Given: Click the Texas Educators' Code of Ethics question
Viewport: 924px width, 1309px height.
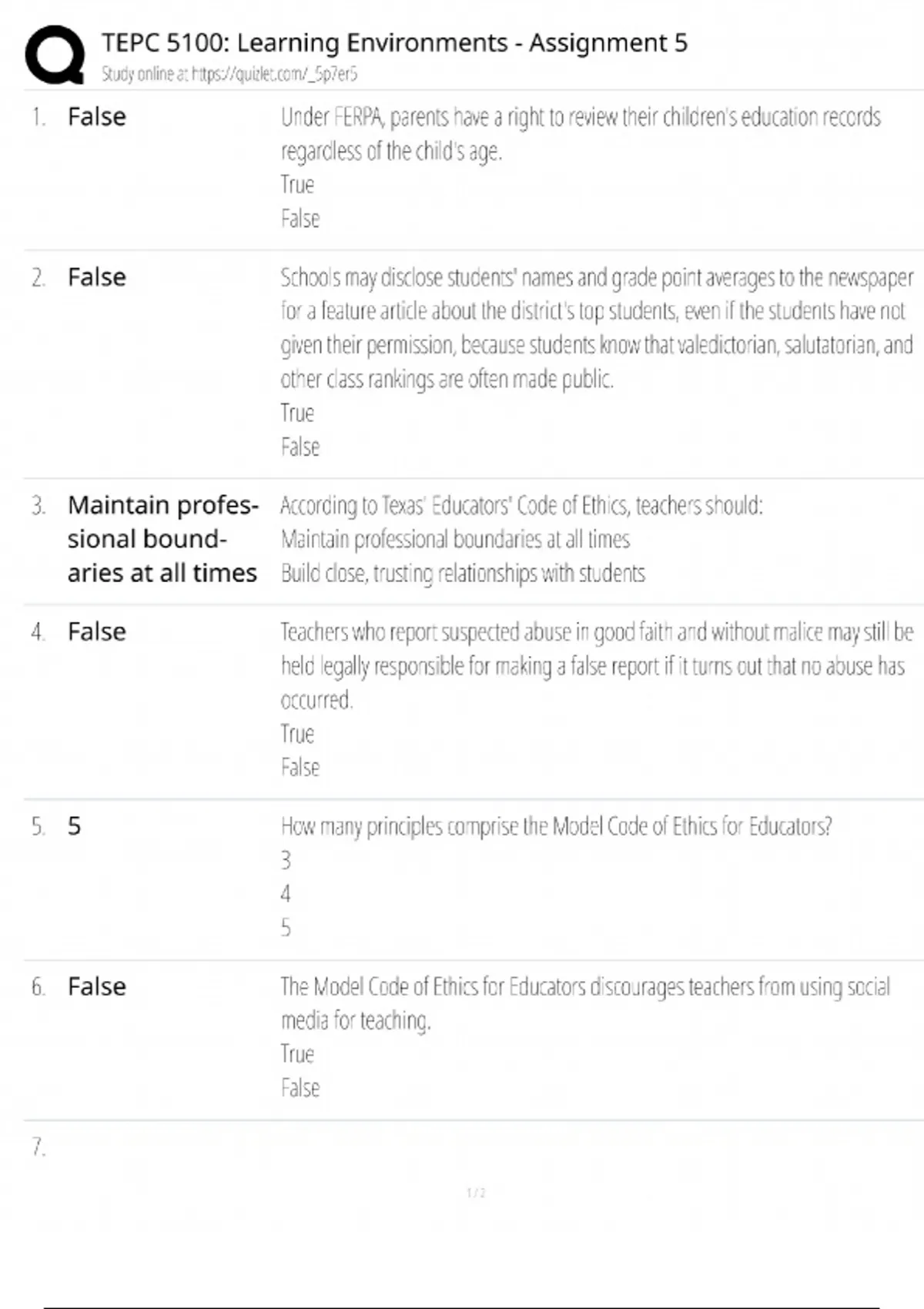Looking at the screenshot, I should click(x=521, y=505).
